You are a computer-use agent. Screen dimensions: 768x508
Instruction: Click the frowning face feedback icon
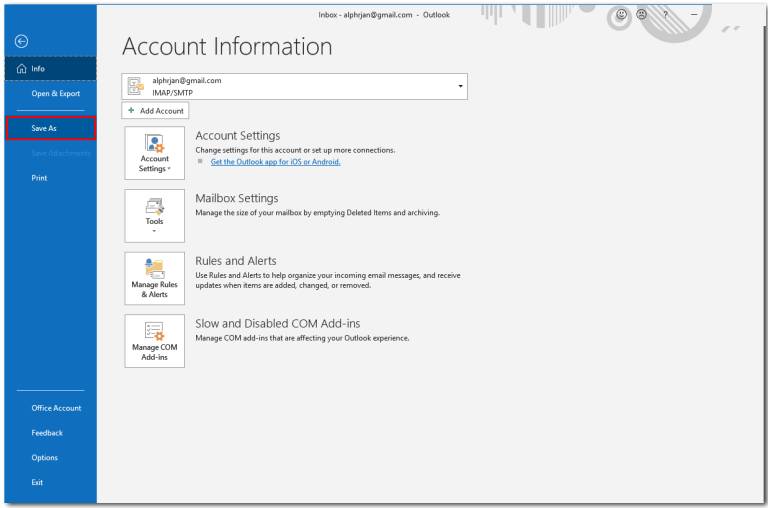tap(642, 15)
